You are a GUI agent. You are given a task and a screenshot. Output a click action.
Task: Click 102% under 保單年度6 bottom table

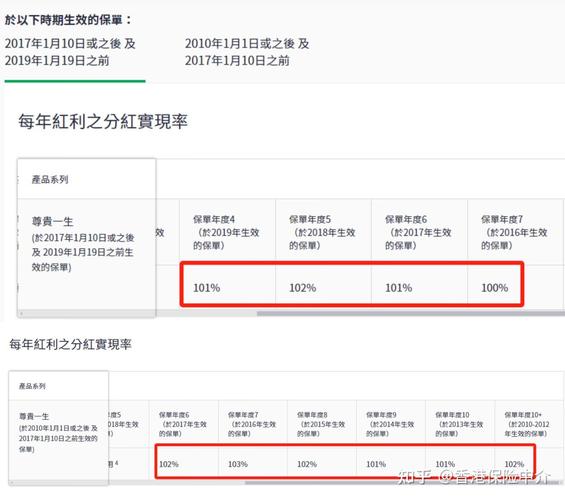pos(169,464)
